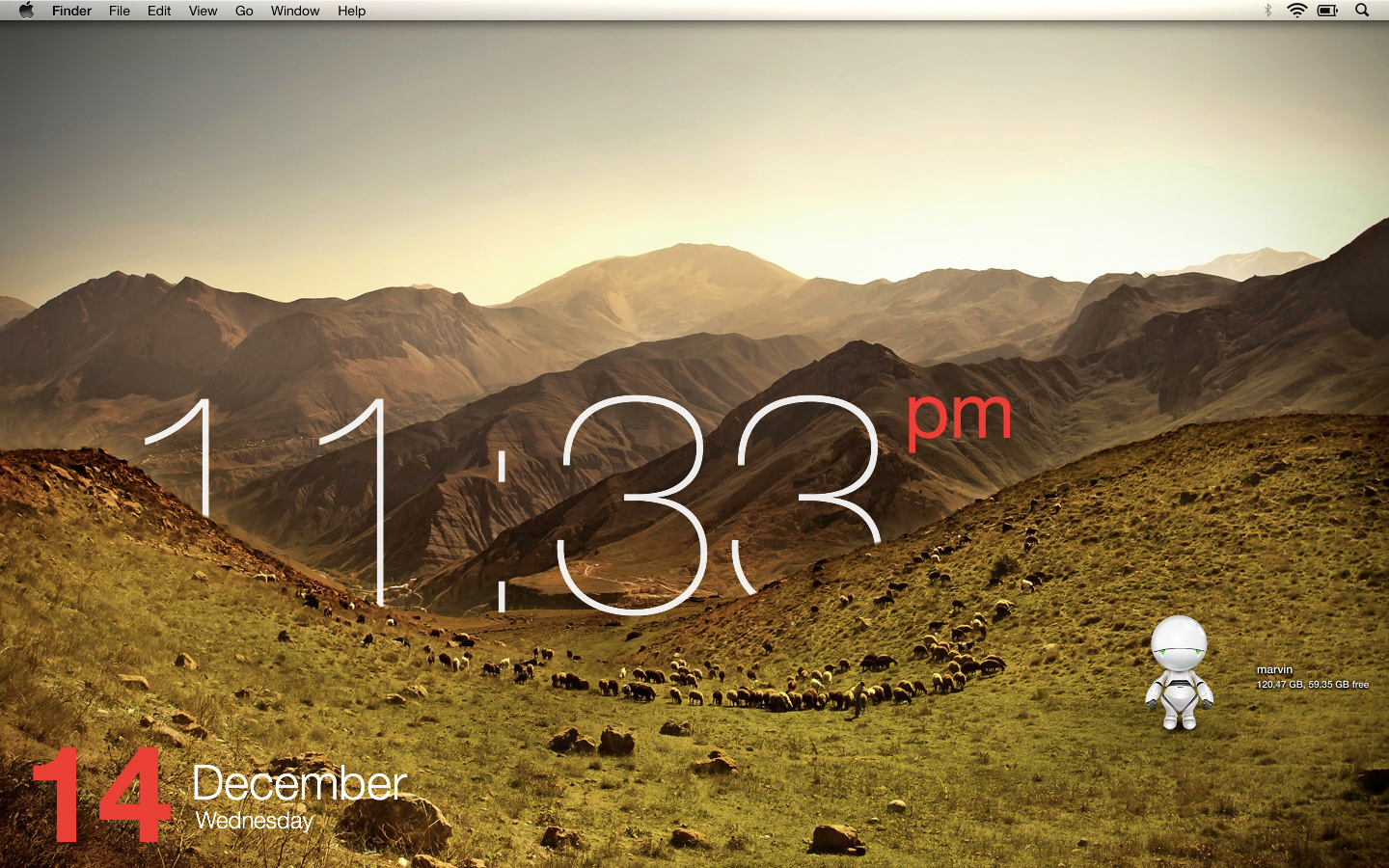The height and width of the screenshot is (868, 1389).
Task: Click the battery status icon
Action: 1328,11
